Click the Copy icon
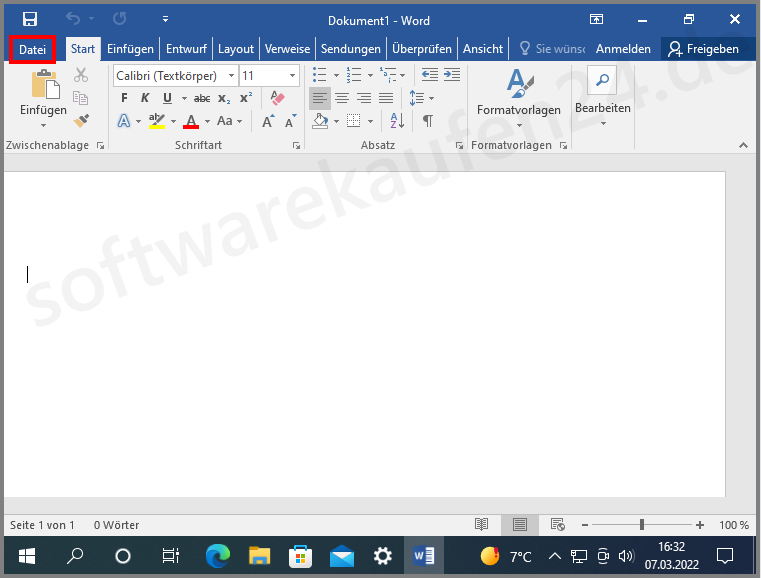This screenshot has width=761, height=578. [81, 98]
